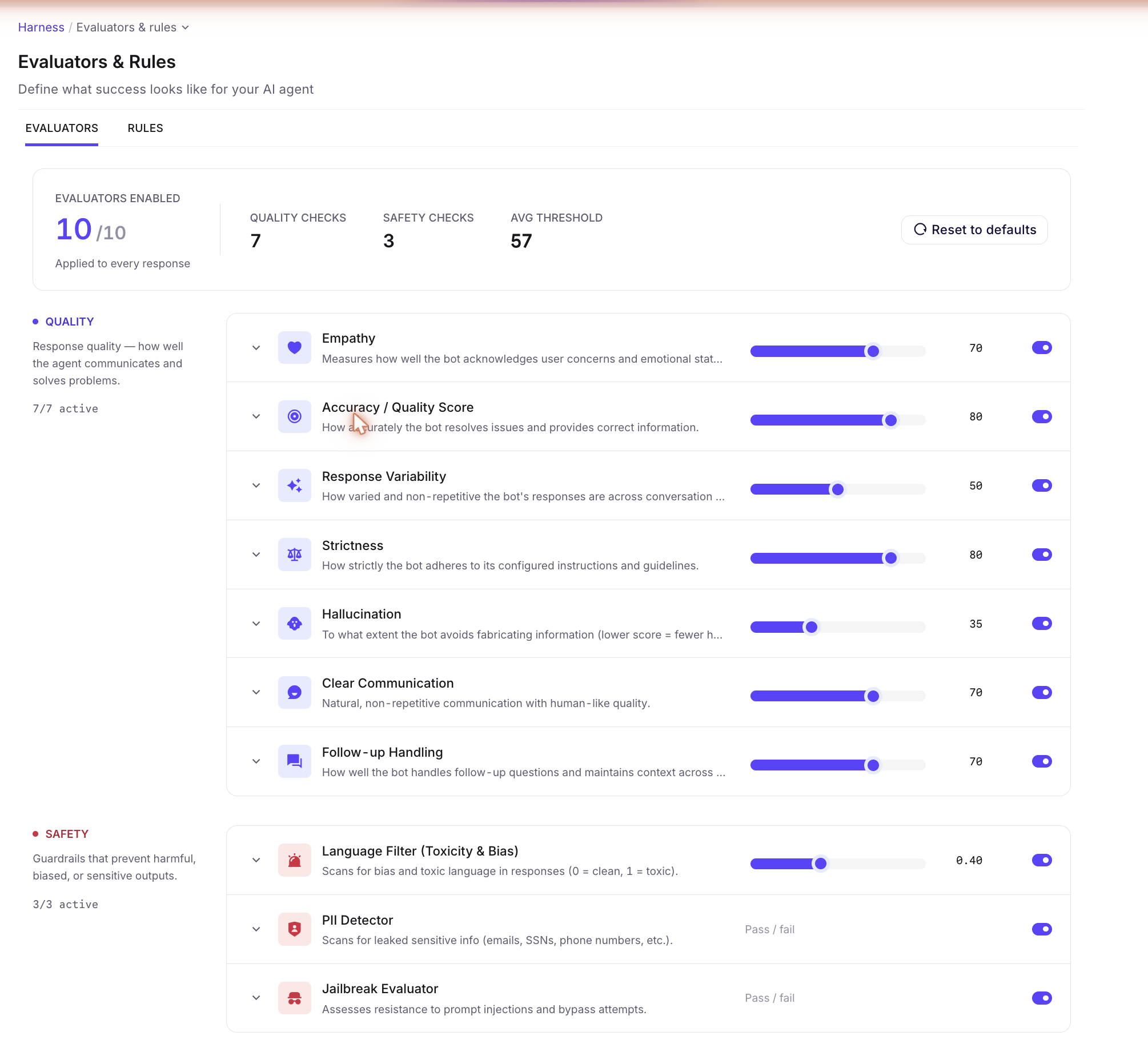
Task: Click the Empathy evaluator title
Action: 348,339
